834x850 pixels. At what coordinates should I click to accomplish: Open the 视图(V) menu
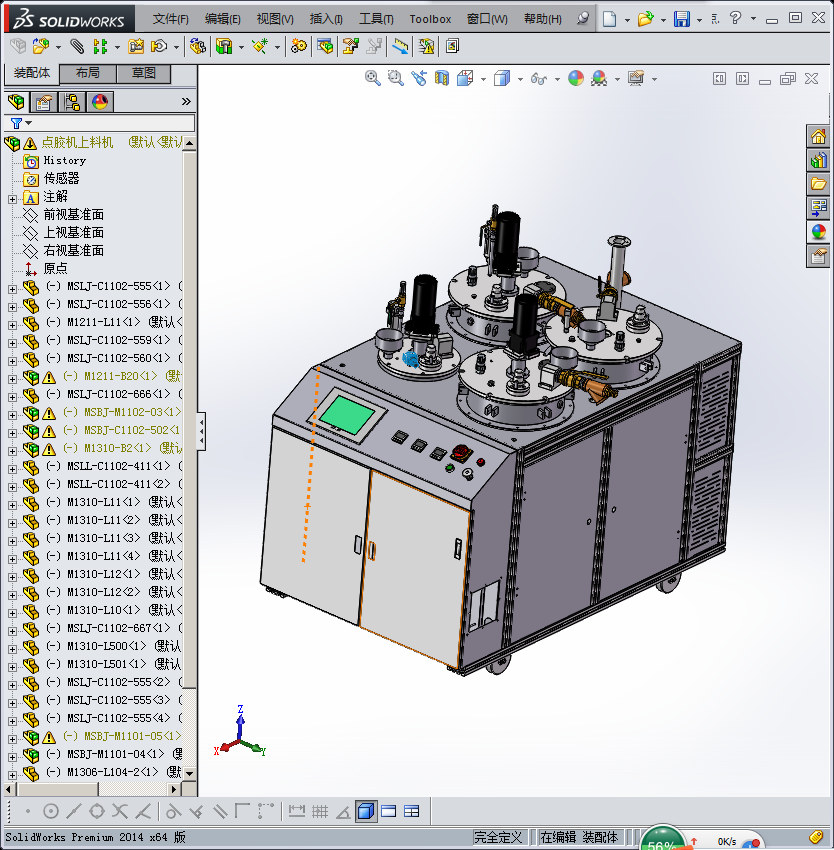[x=275, y=19]
